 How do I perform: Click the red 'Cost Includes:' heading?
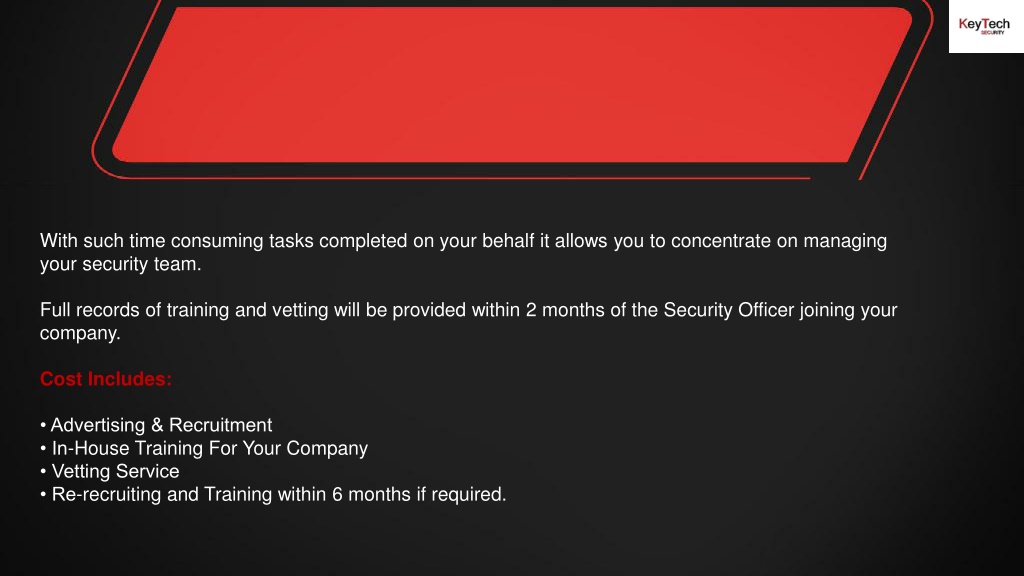tap(106, 379)
